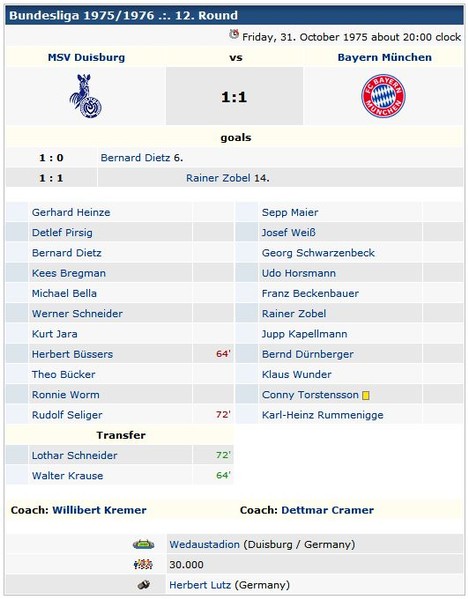Click the MSV Duisburg zebra crest logo

pyautogui.click(x=86, y=96)
